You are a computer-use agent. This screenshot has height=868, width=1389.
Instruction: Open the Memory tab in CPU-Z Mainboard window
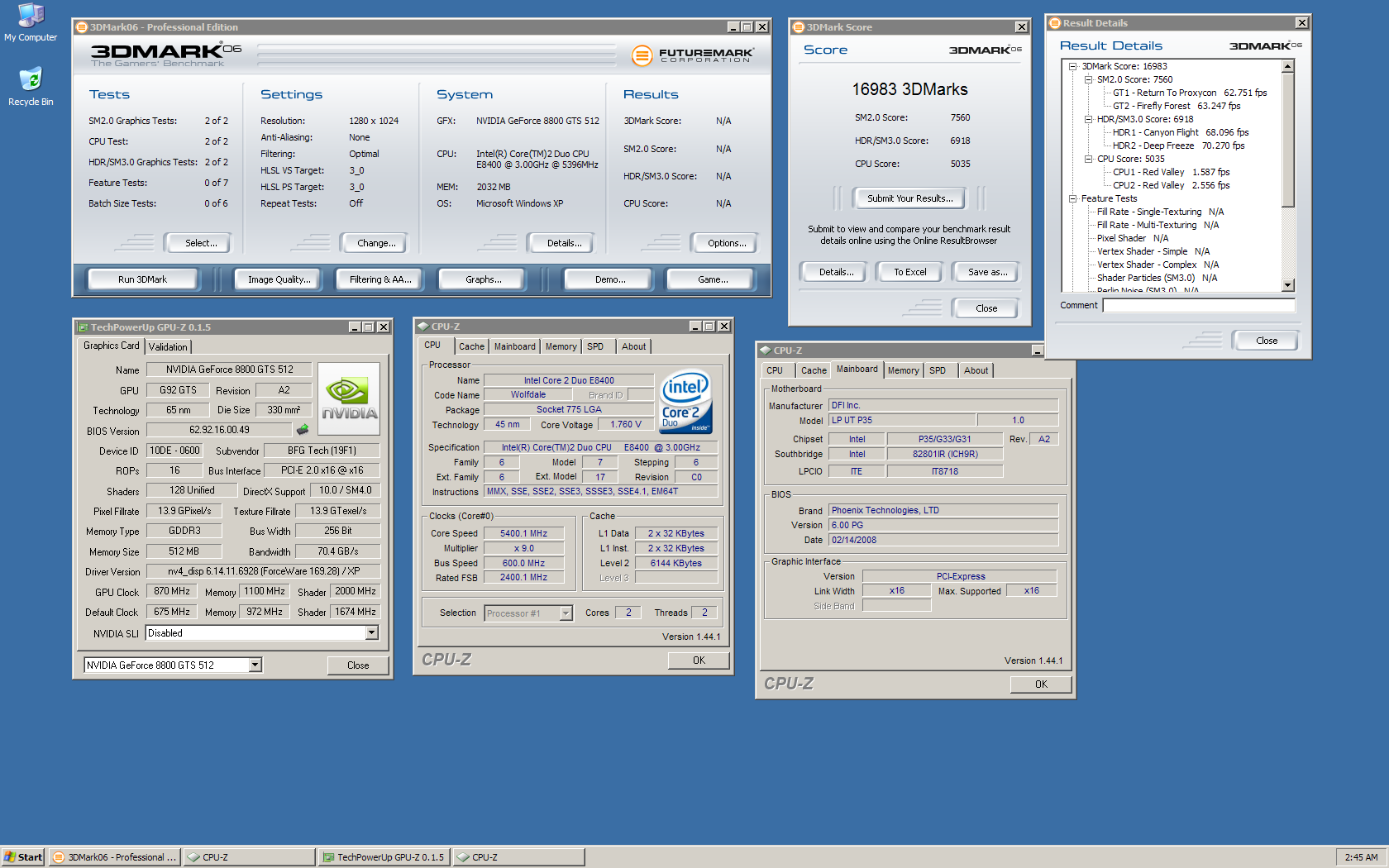tap(903, 371)
